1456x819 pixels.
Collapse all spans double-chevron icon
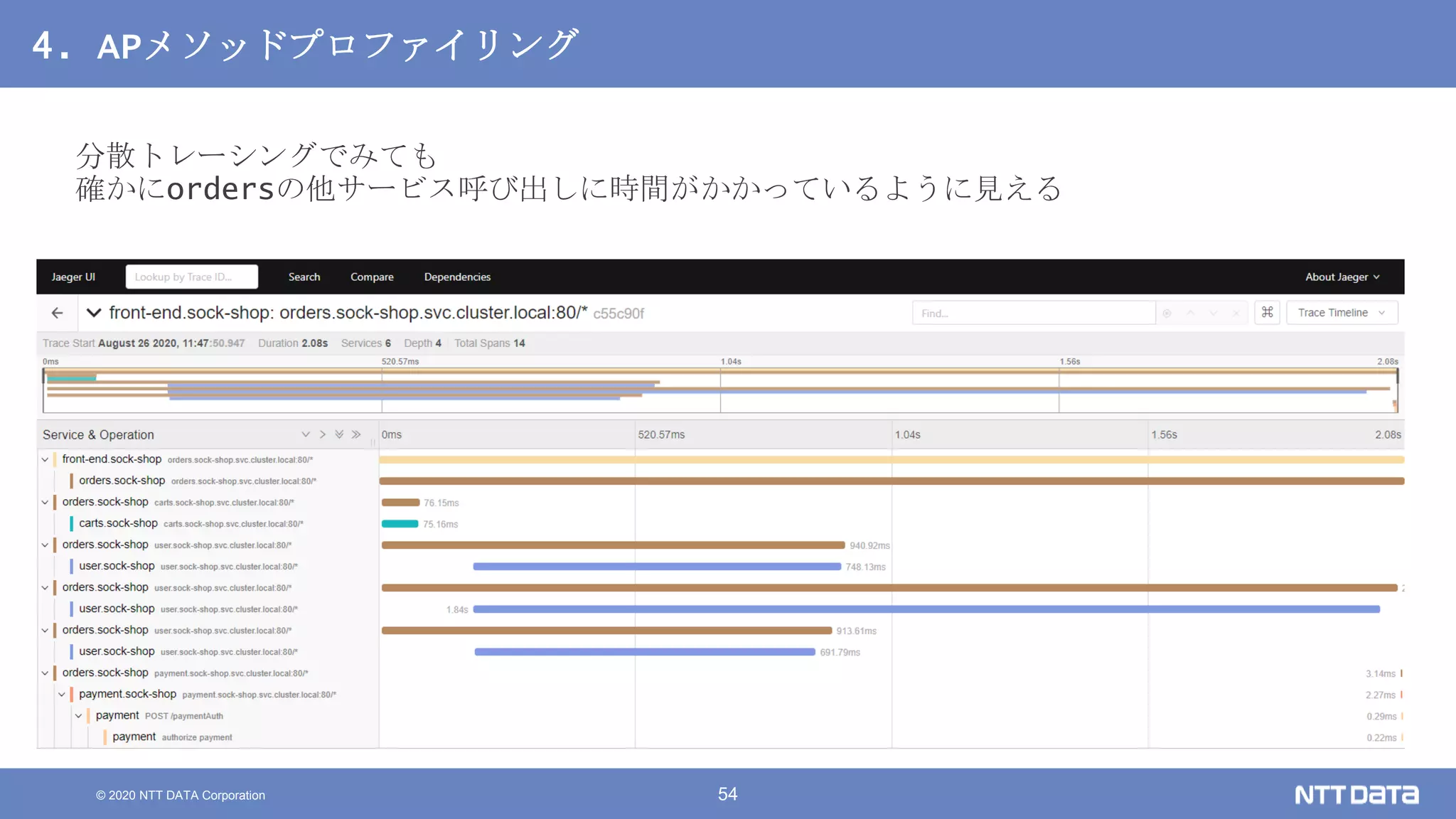pyautogui.click(x=356, y=434)
